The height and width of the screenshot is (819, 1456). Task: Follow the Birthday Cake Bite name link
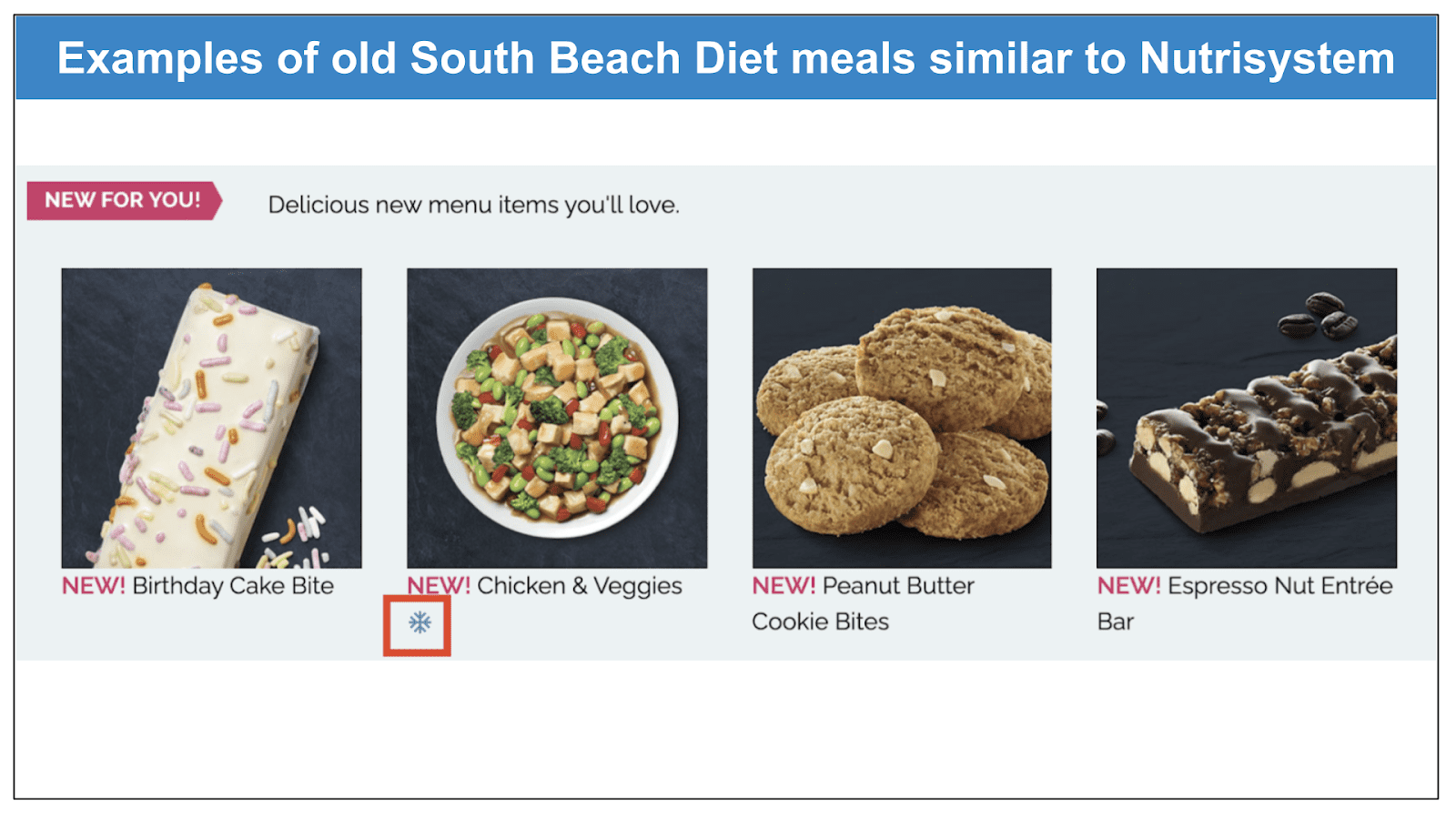tap(233, 585)
